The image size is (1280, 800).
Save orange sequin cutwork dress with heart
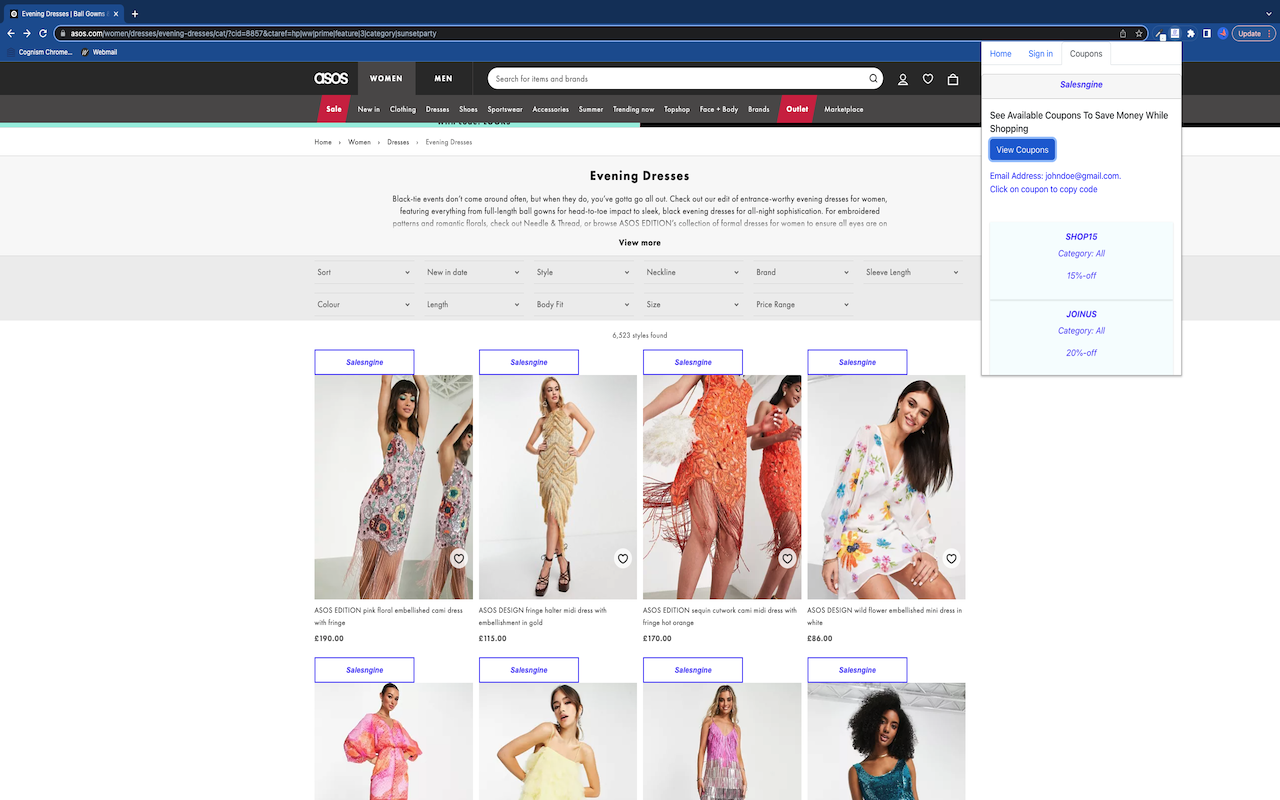(787, 559)
